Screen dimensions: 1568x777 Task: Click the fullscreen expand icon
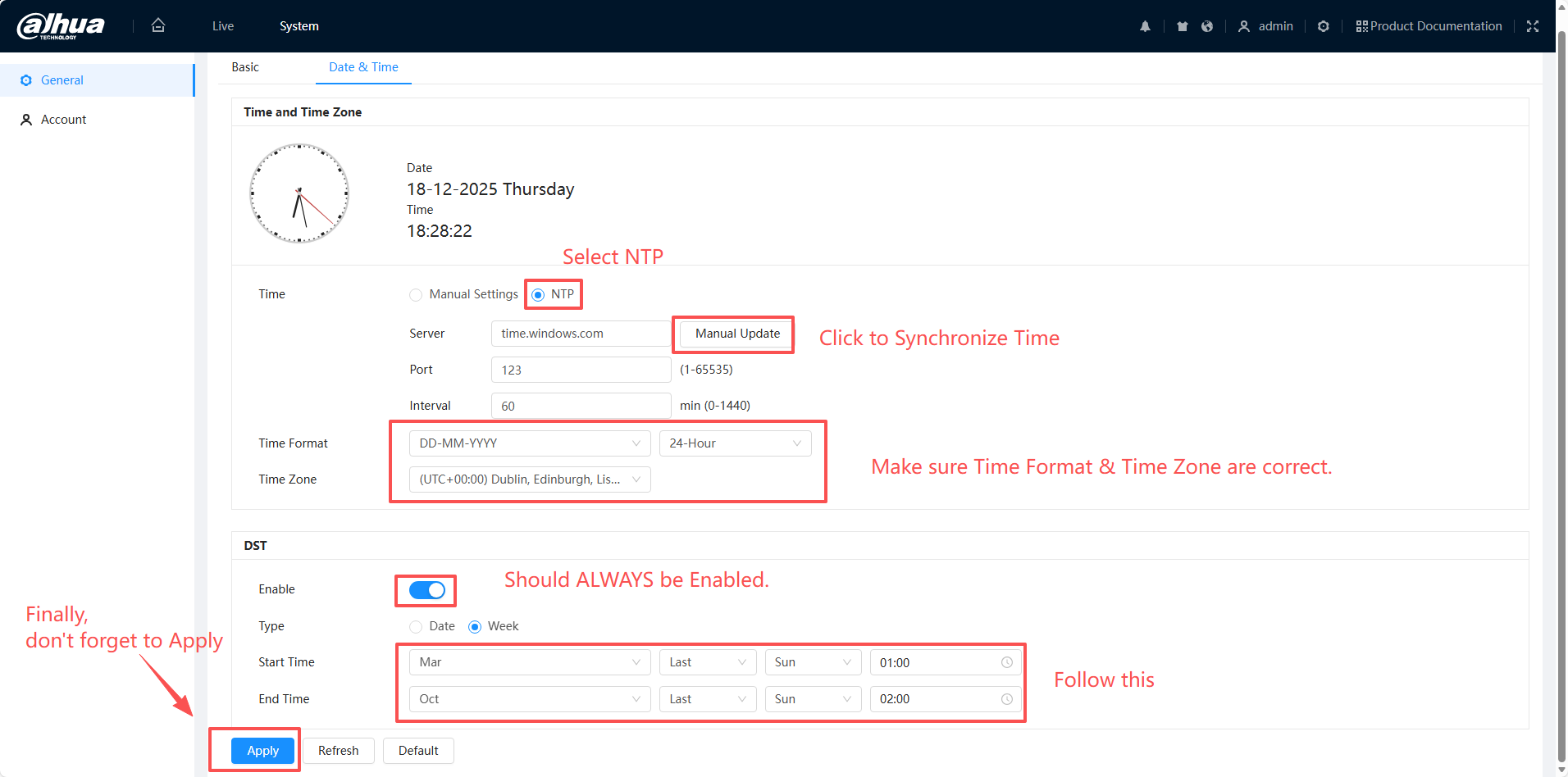click(1532, 26)
